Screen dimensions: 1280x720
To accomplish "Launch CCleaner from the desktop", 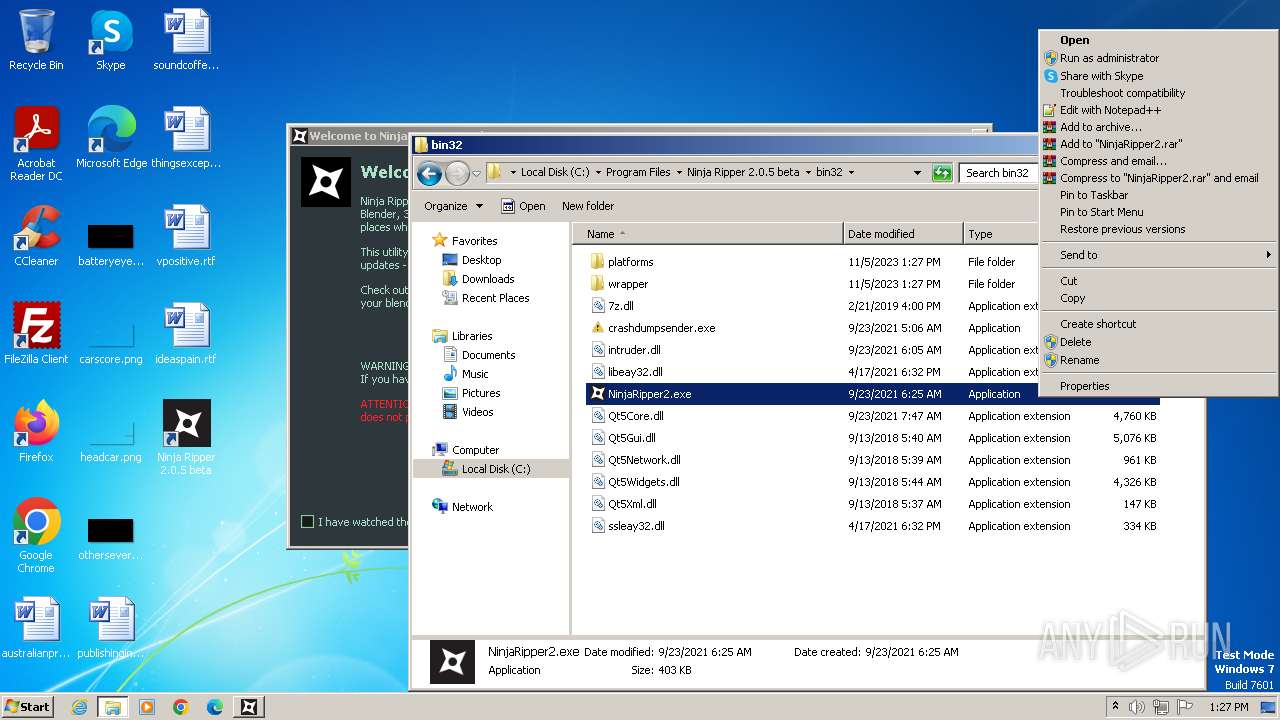I will tap(36, 236).
